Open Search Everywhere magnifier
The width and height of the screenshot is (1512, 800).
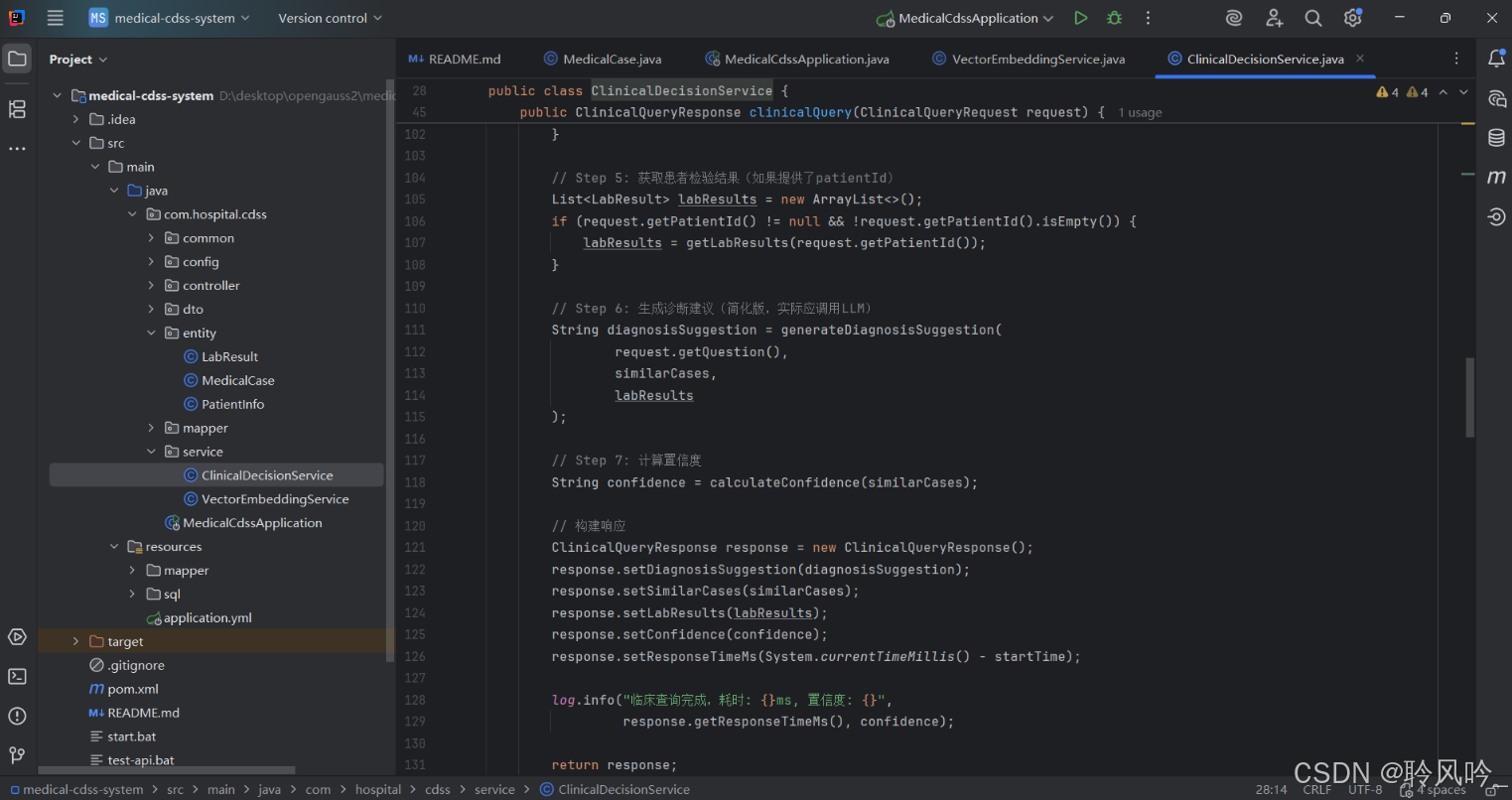(1312, 18)
